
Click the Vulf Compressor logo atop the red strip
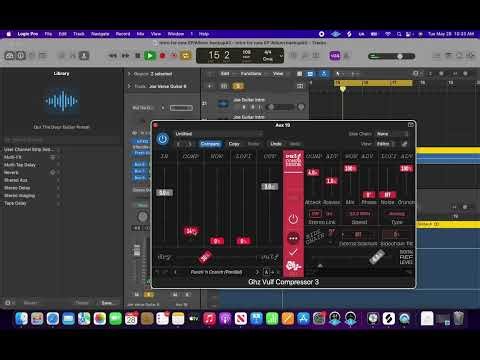coord(293,160)
